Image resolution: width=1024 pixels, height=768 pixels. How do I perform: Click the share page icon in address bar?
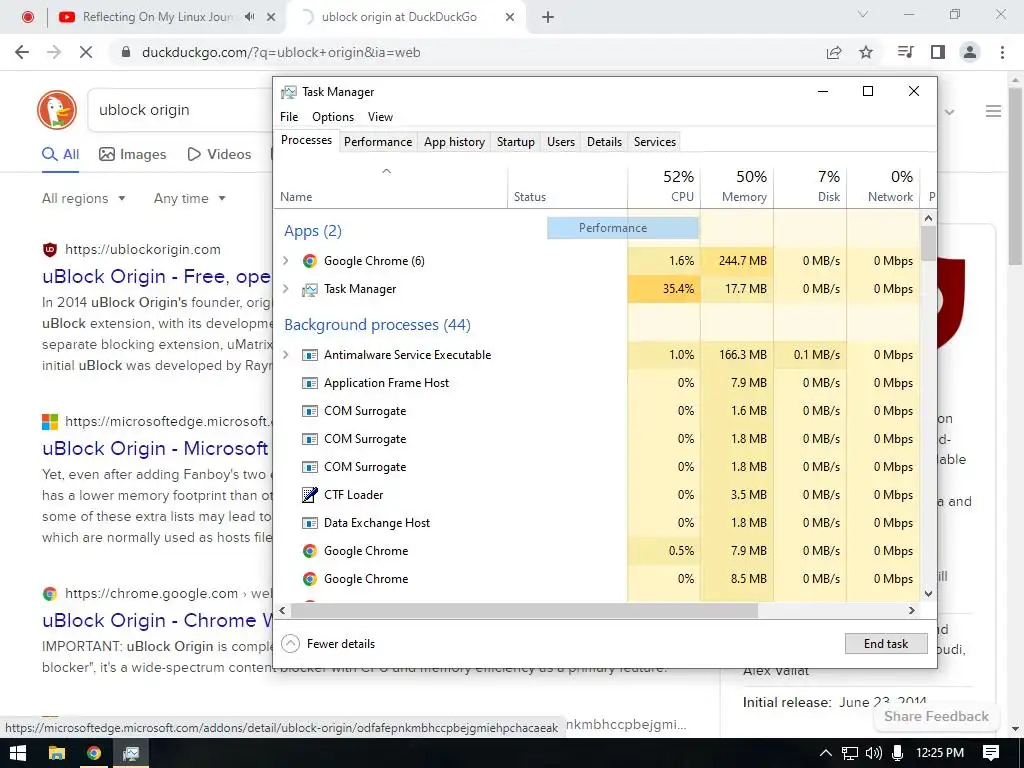[834, 52]
